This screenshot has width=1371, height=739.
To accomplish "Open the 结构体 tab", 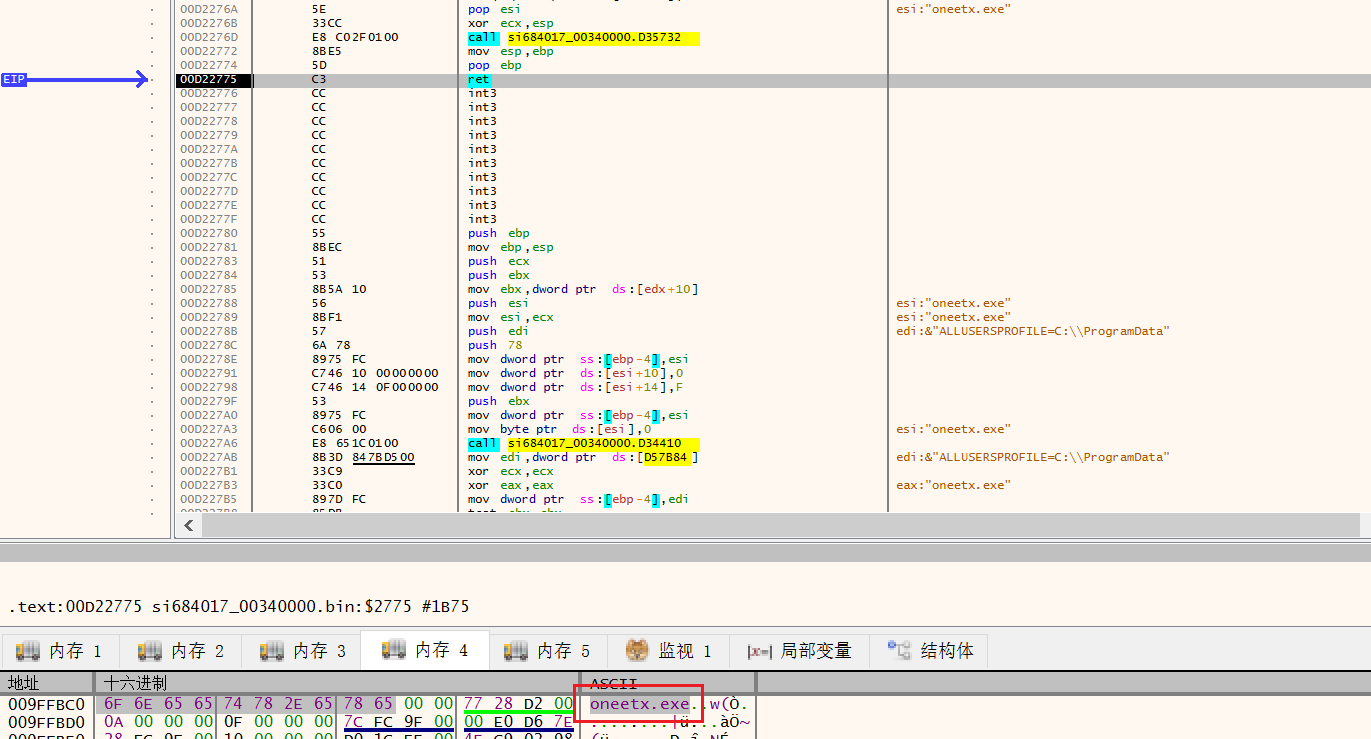I will (x=929, y=651).
